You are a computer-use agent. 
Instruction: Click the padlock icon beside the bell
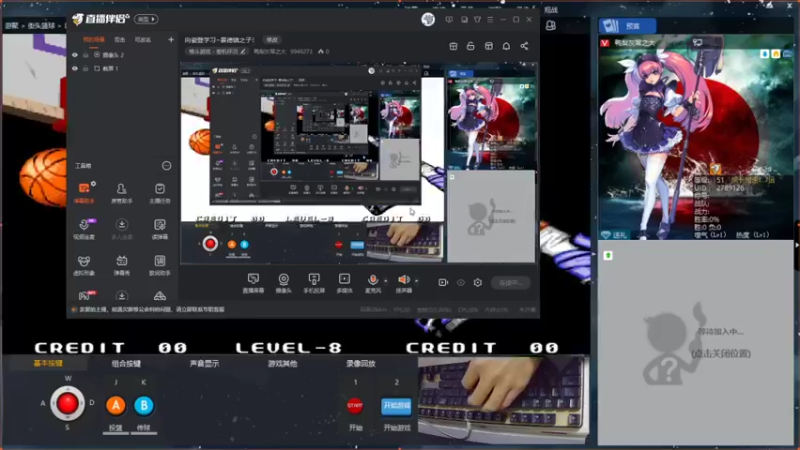pyautogui.click(x=470, y=46)
